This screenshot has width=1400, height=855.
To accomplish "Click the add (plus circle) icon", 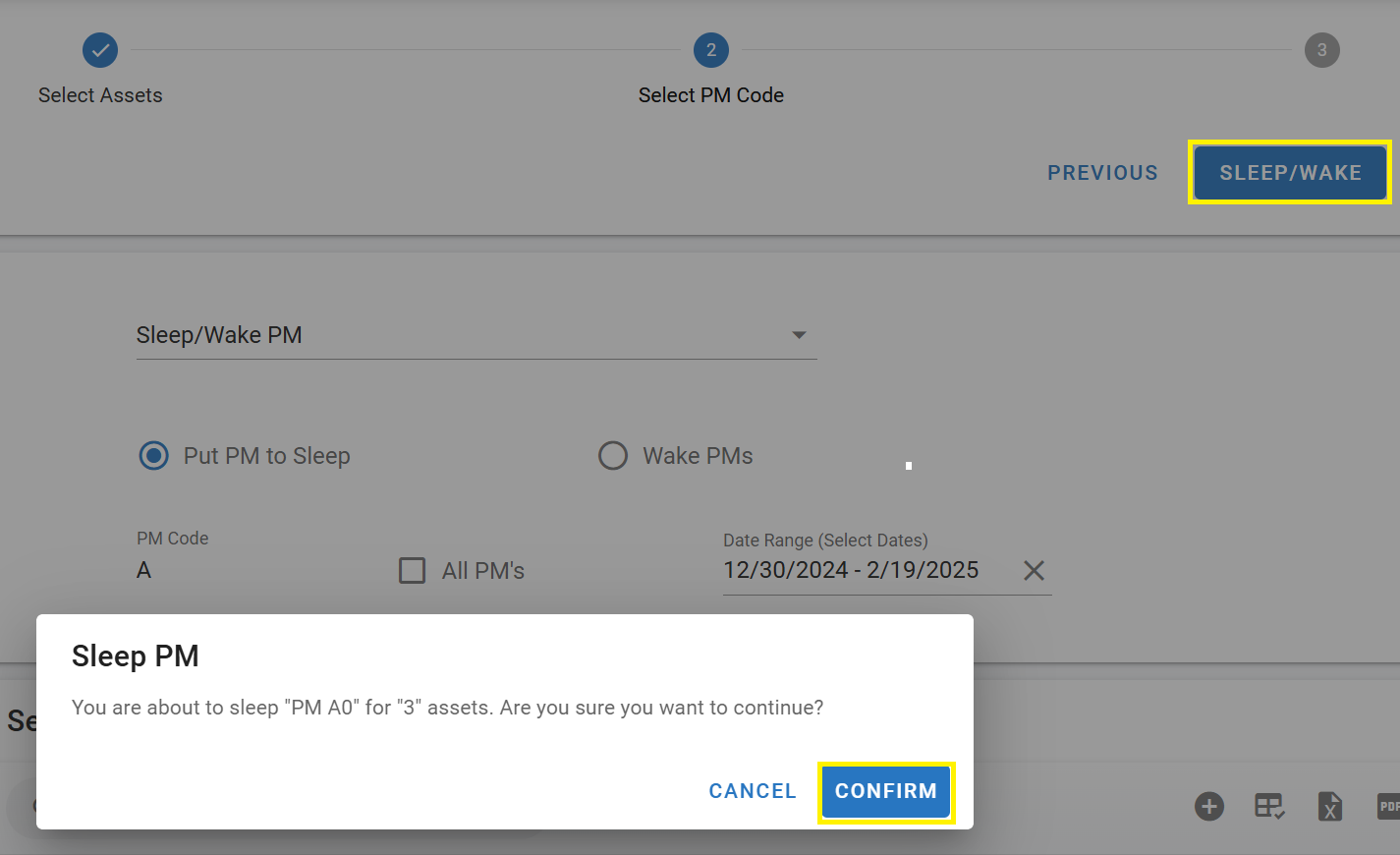I will click(1208, 807).
